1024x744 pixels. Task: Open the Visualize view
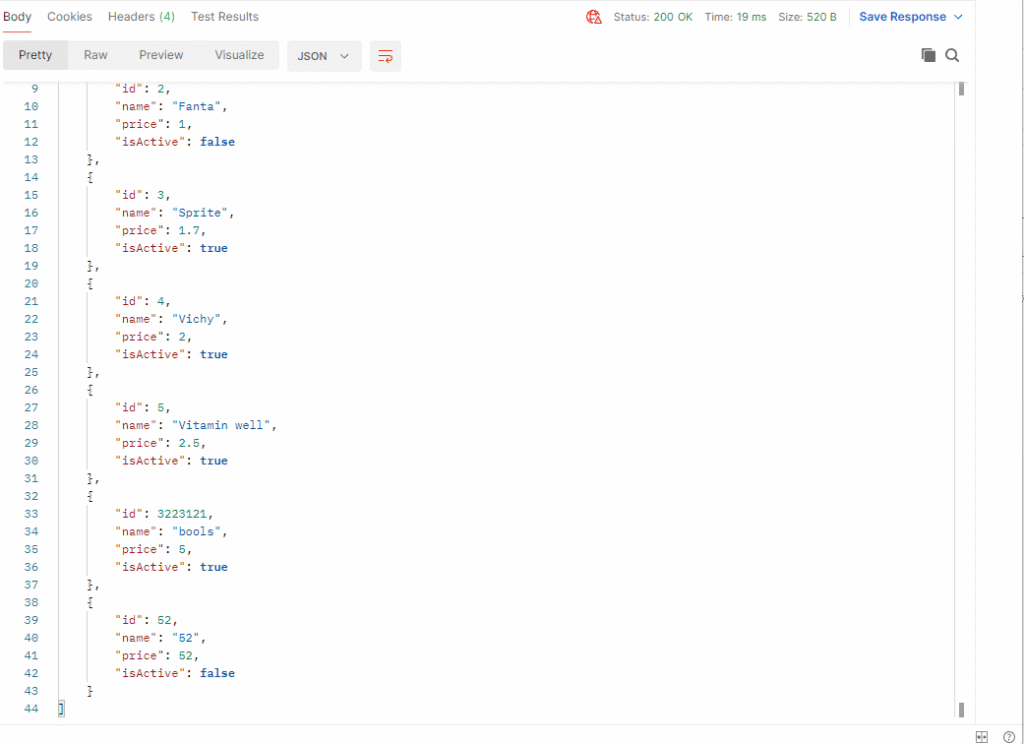pos(239,56)
